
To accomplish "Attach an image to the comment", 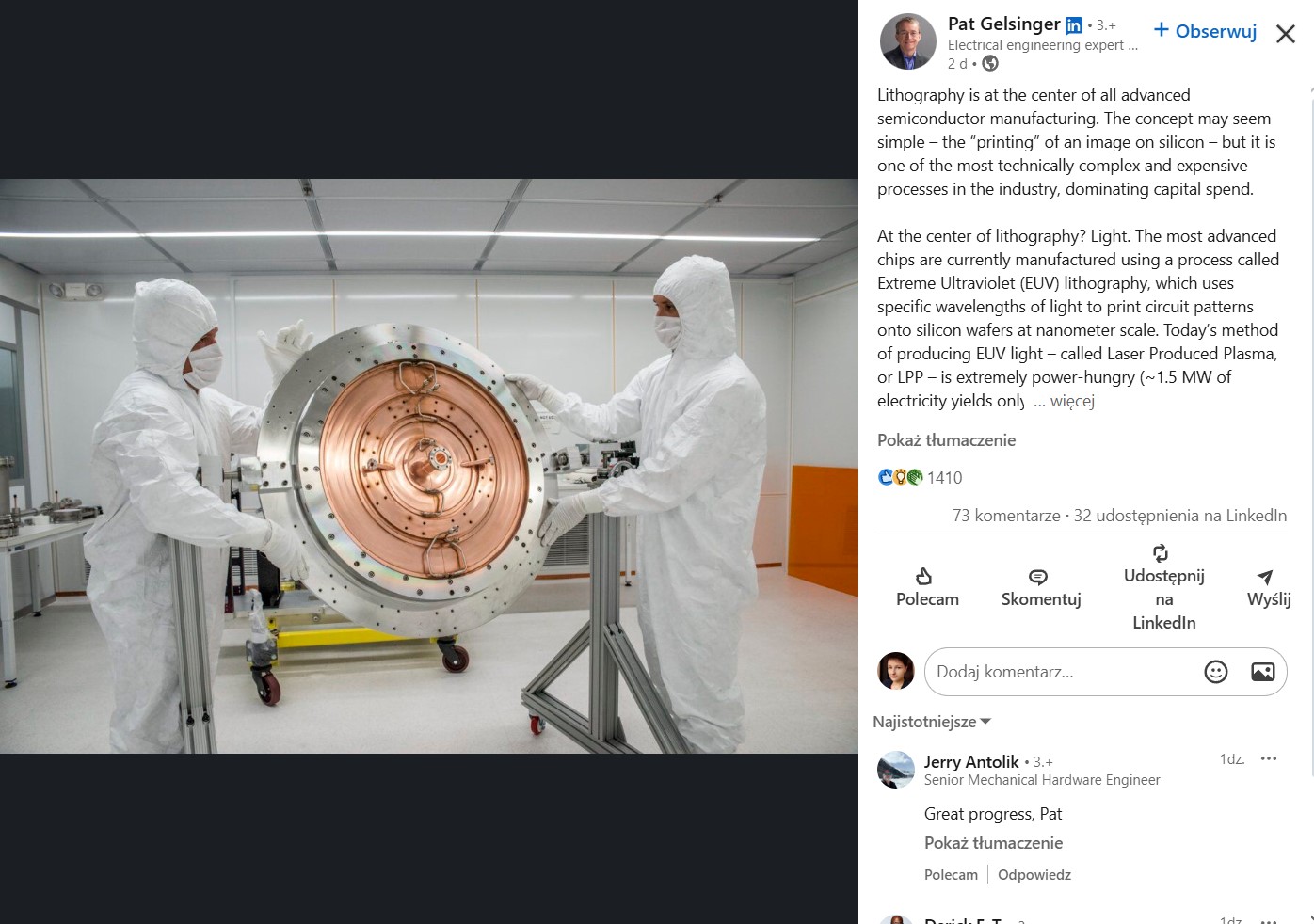I will pyautogui.click(x=1262, y=672).
